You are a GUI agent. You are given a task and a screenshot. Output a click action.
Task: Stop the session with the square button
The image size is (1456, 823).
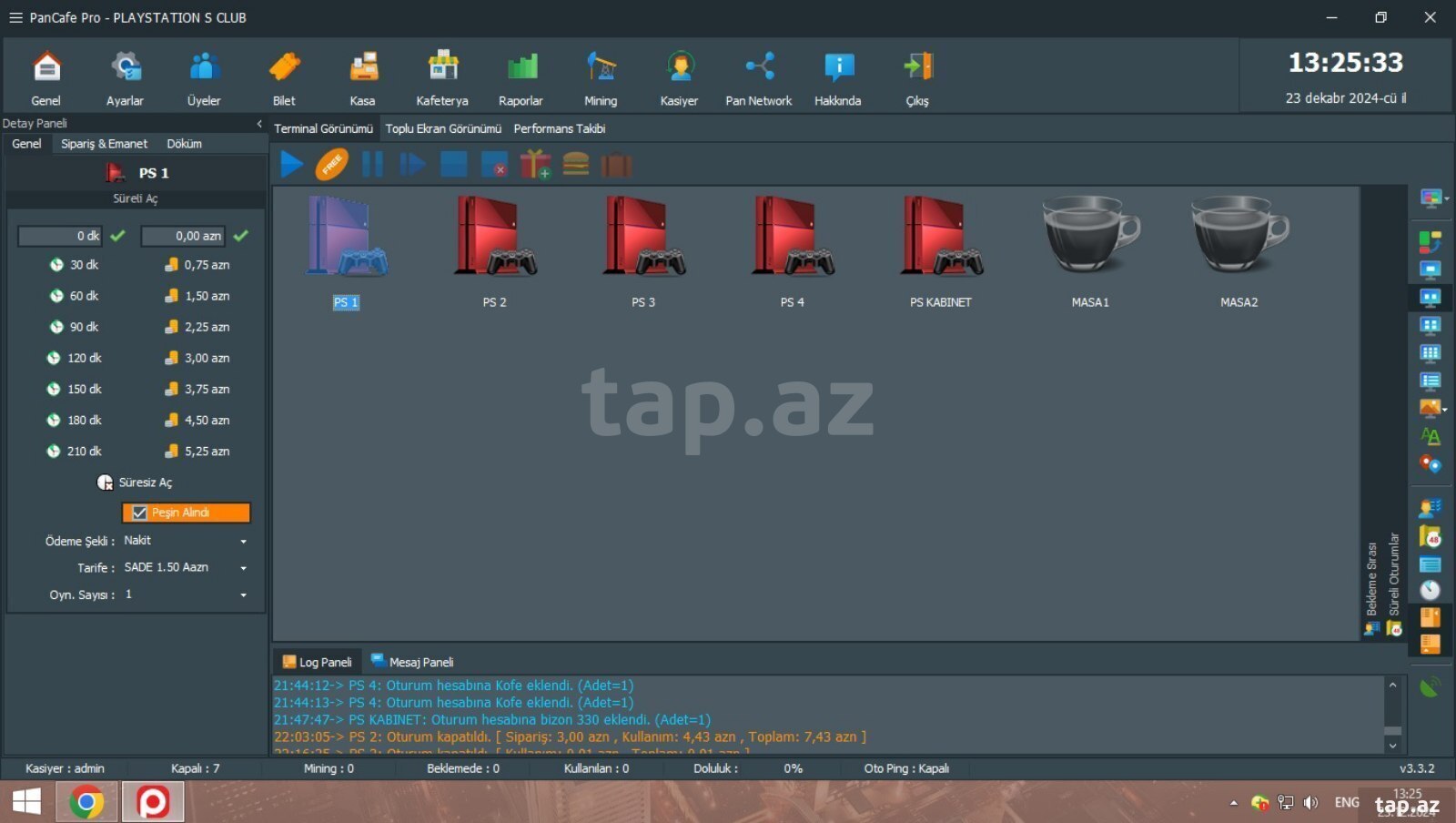(x=453, y=165)
